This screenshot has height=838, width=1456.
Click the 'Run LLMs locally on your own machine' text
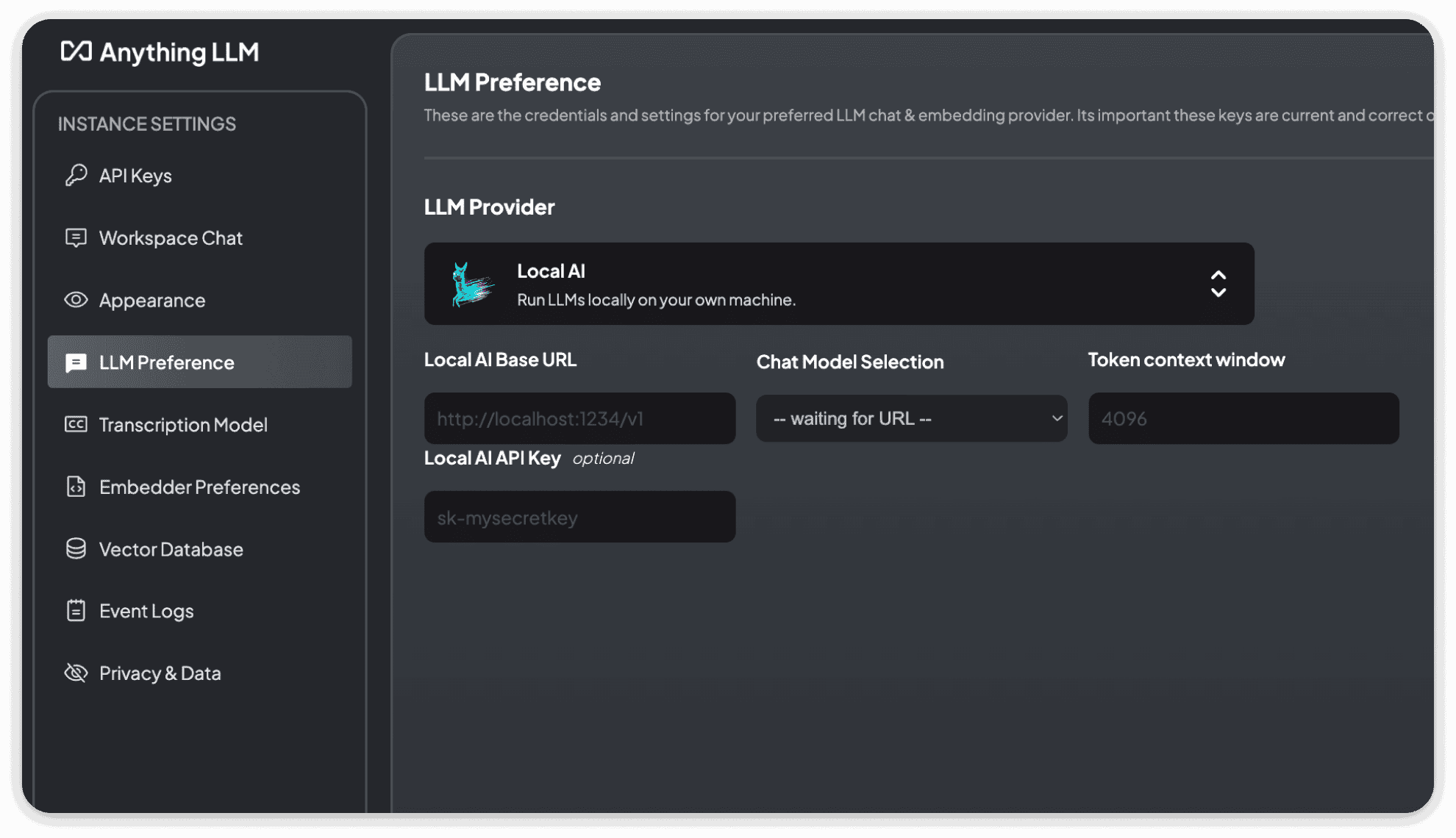point(656,300)
